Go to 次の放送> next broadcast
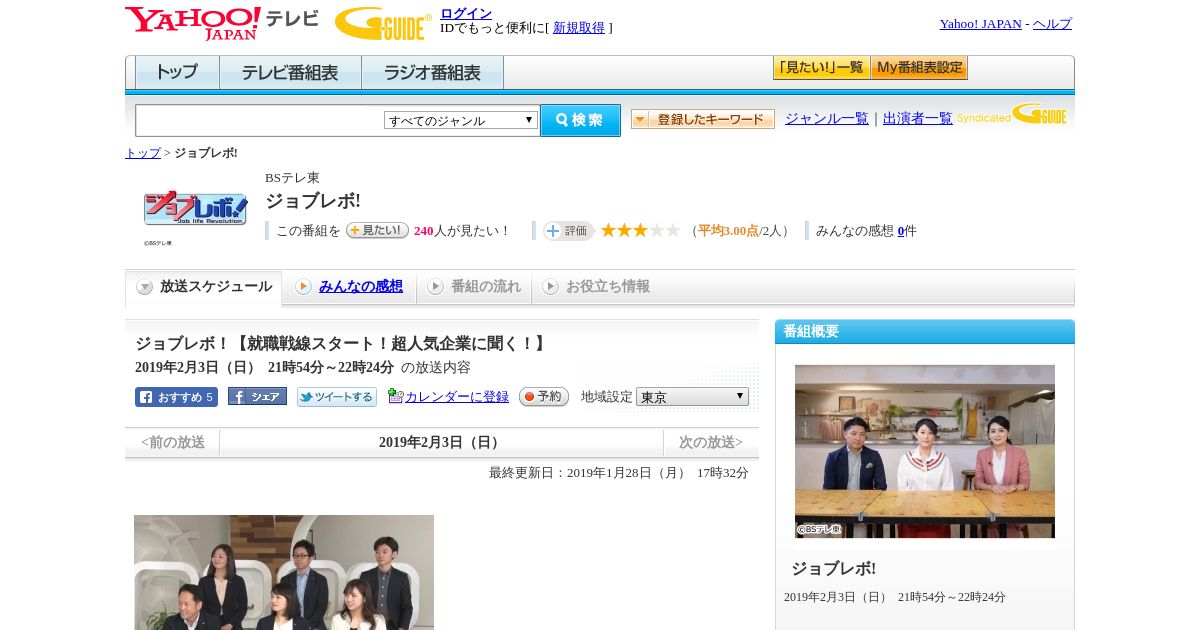This screenshot has width=1200, height=630. point(711,443)
